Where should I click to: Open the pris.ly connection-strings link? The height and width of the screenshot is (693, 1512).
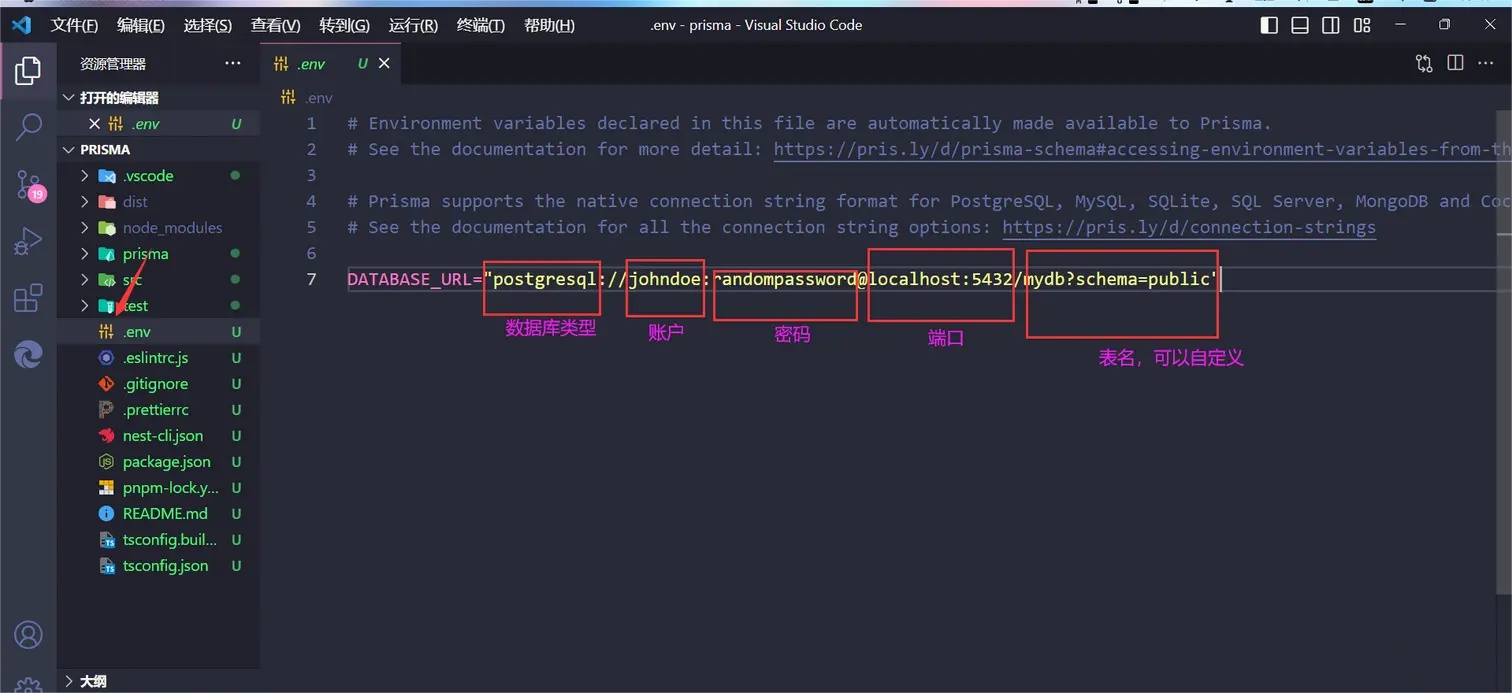click(1188, 227)
